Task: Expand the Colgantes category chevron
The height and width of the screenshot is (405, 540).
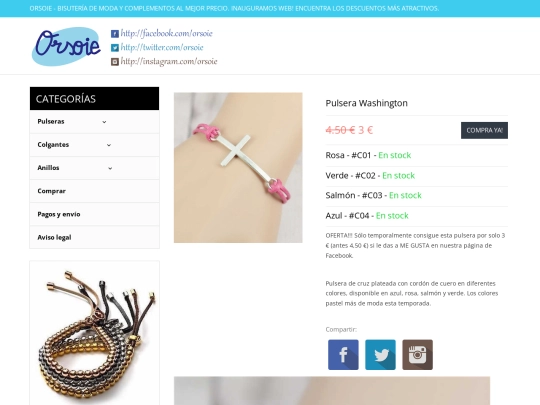Action: click(x=109, y=145)
